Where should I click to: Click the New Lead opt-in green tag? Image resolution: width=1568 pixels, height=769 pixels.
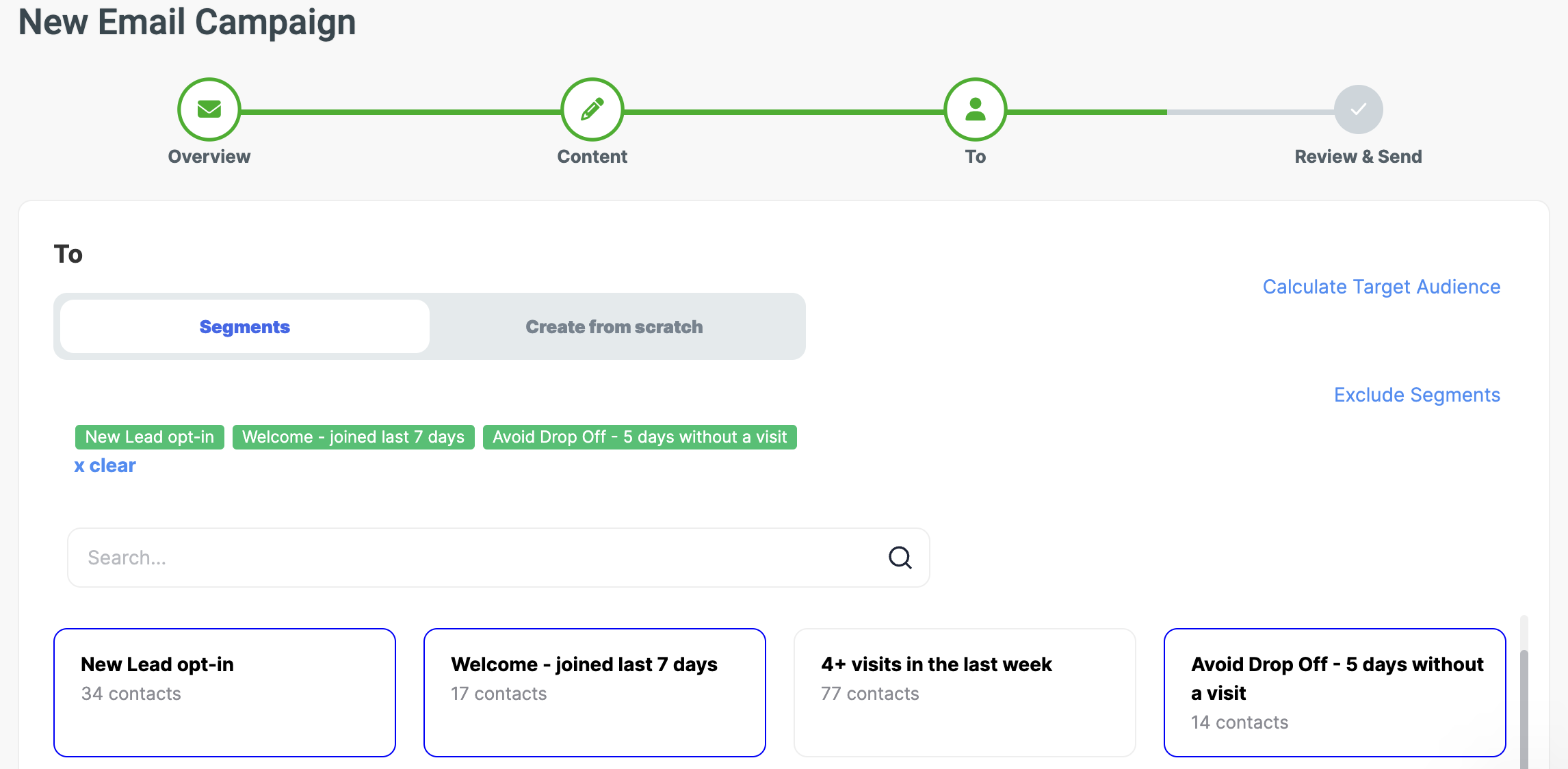pos(150,437)
